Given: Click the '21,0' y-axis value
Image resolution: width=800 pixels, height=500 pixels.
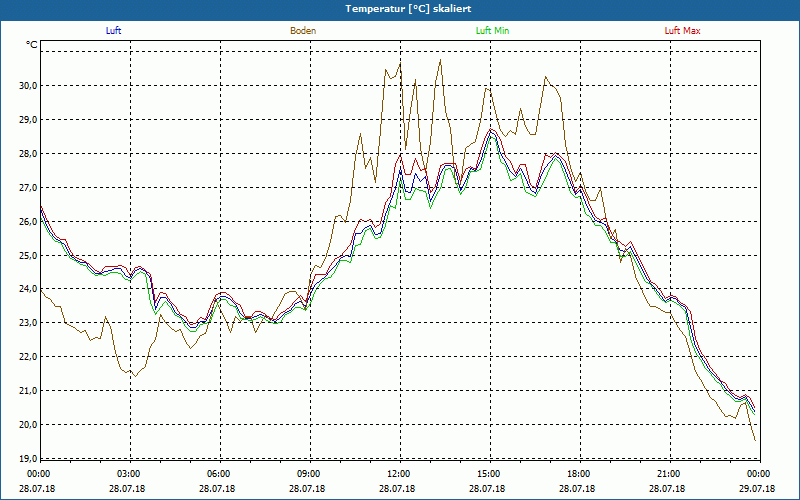Looking at the screenshot, I should pos(29,391).
